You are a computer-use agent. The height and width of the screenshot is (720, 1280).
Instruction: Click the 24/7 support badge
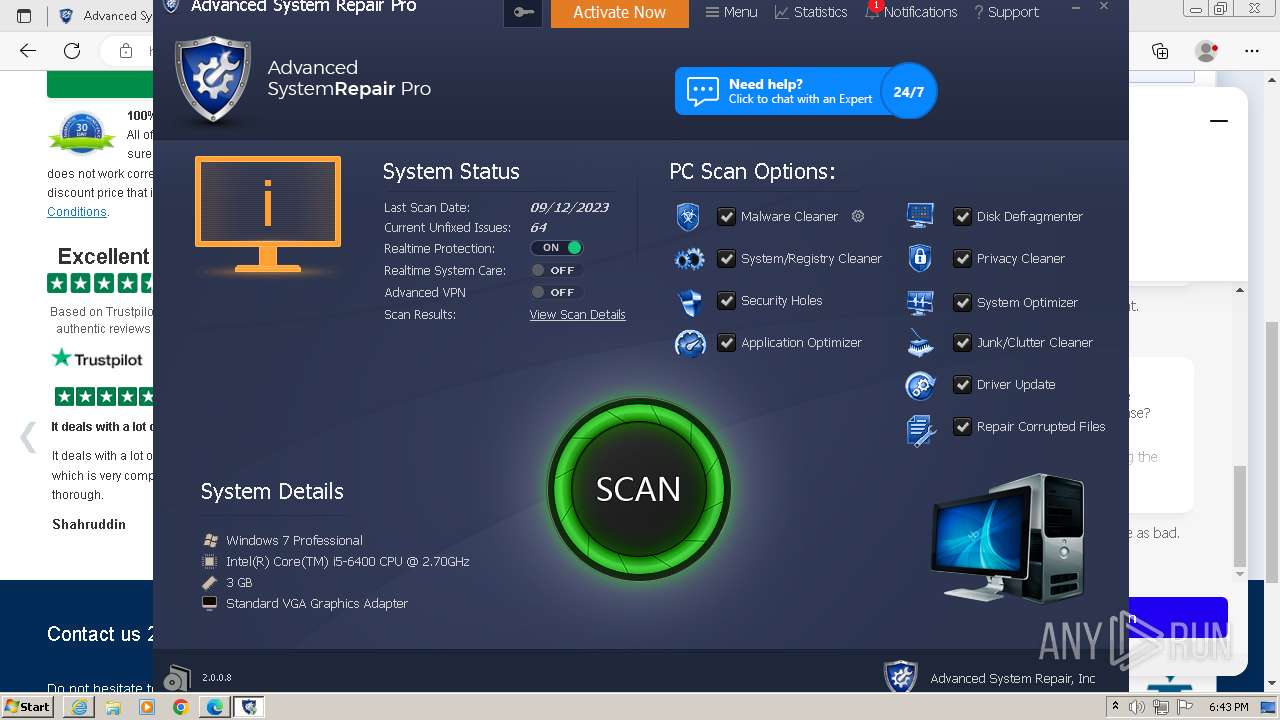pos(908,91)
